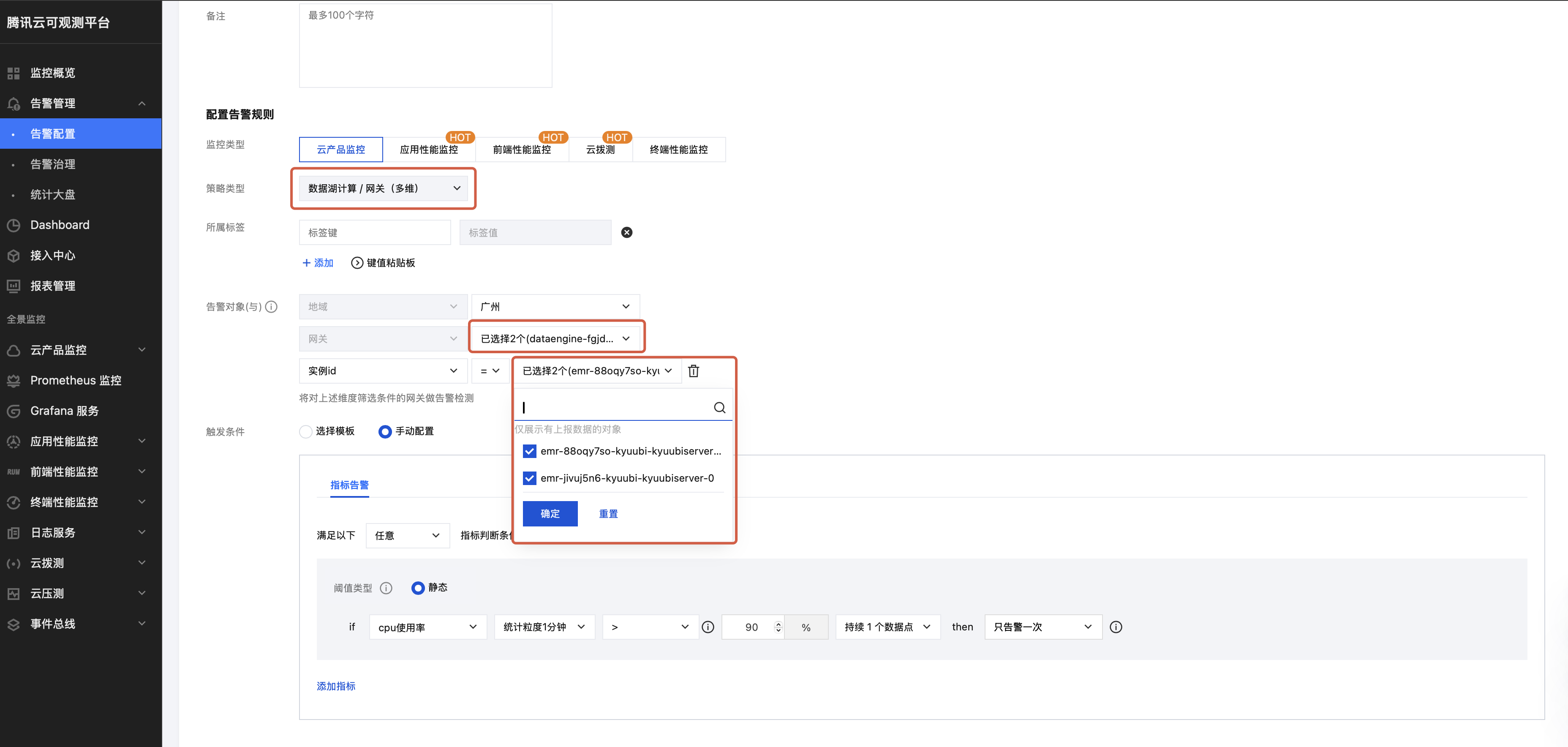The width and height of the screenshot is (1568, 747).
Task: Uncheck emr-88oqy7so-kyuubi-kyuubiserver instance
Action: click(x=530, y=451)
